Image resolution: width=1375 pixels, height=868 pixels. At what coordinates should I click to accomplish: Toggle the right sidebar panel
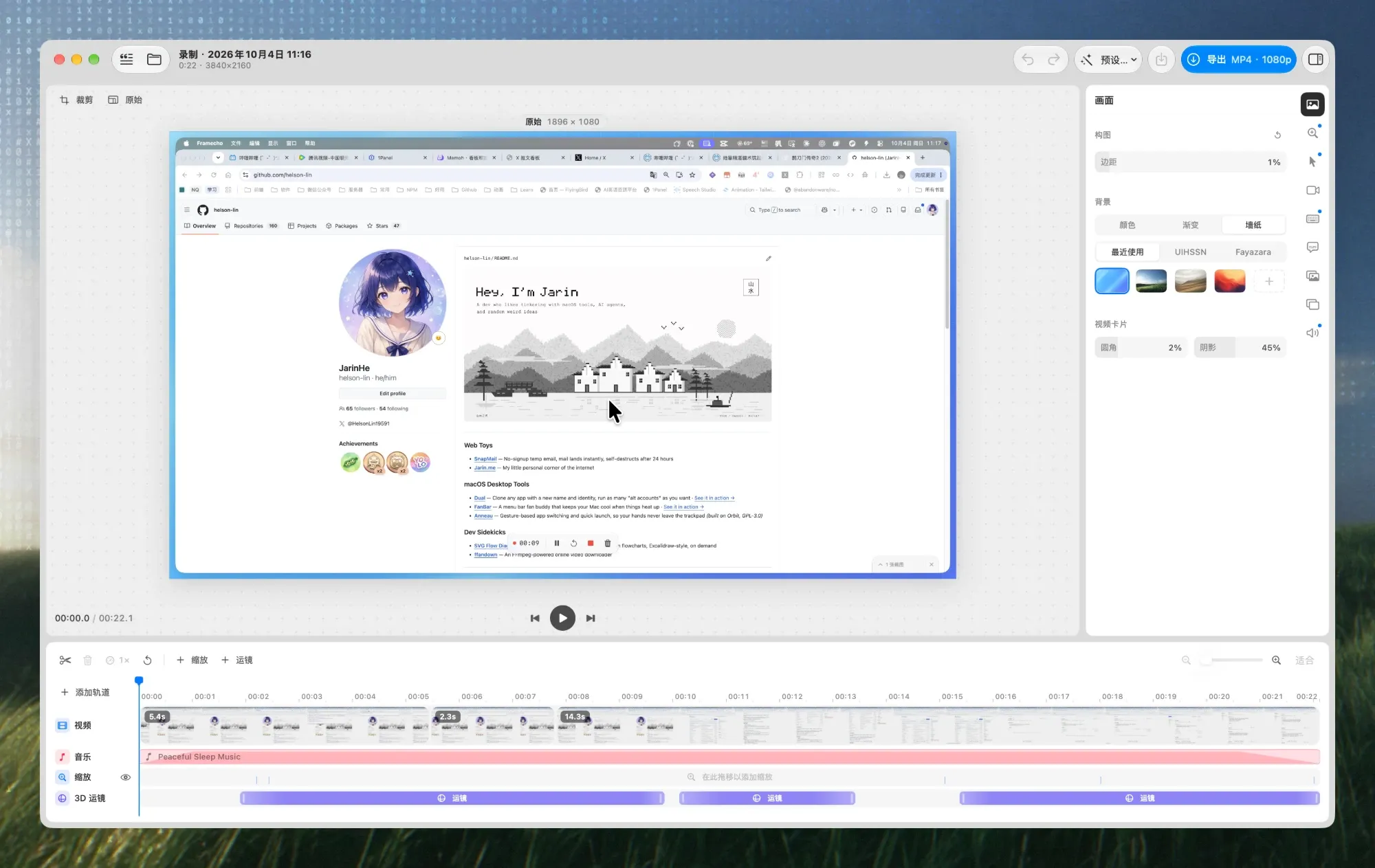tap(1316, 60)
